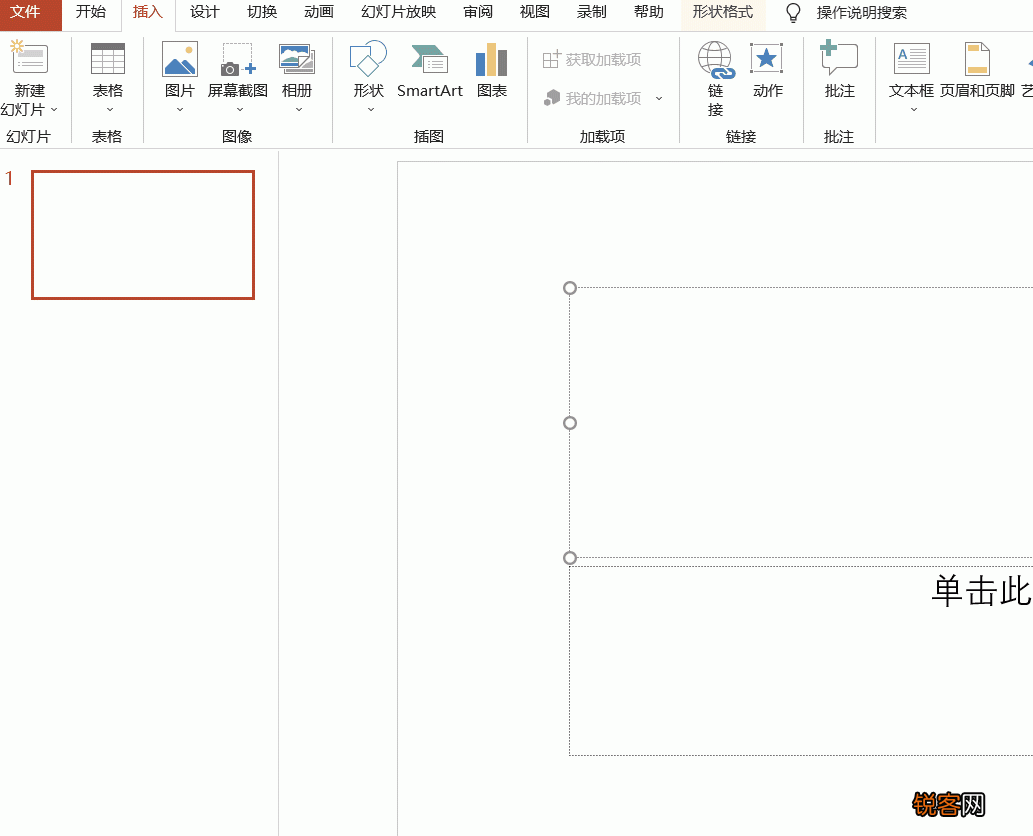Select the 插入 tab
The width and height of the screenshot is (1033, 836).
pyautogui.click(x=148, y=12)
